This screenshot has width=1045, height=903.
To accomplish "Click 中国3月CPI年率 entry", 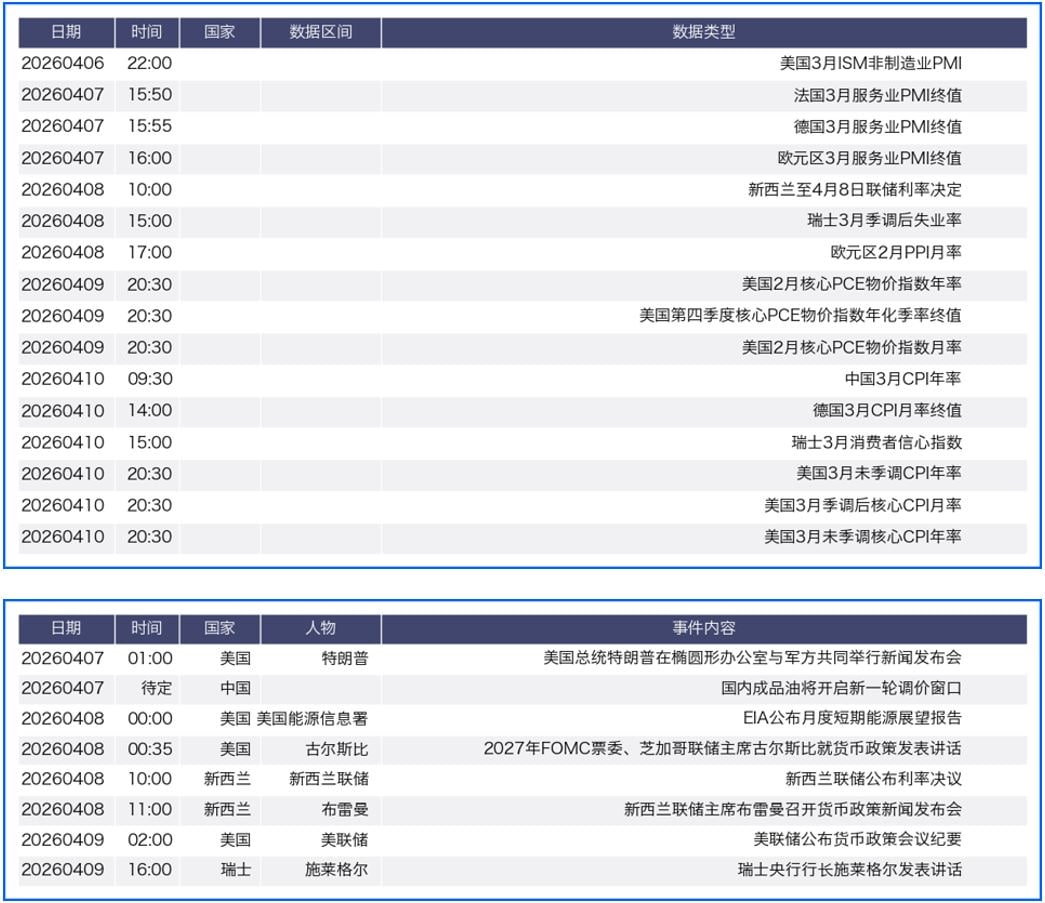I will 902,379.
